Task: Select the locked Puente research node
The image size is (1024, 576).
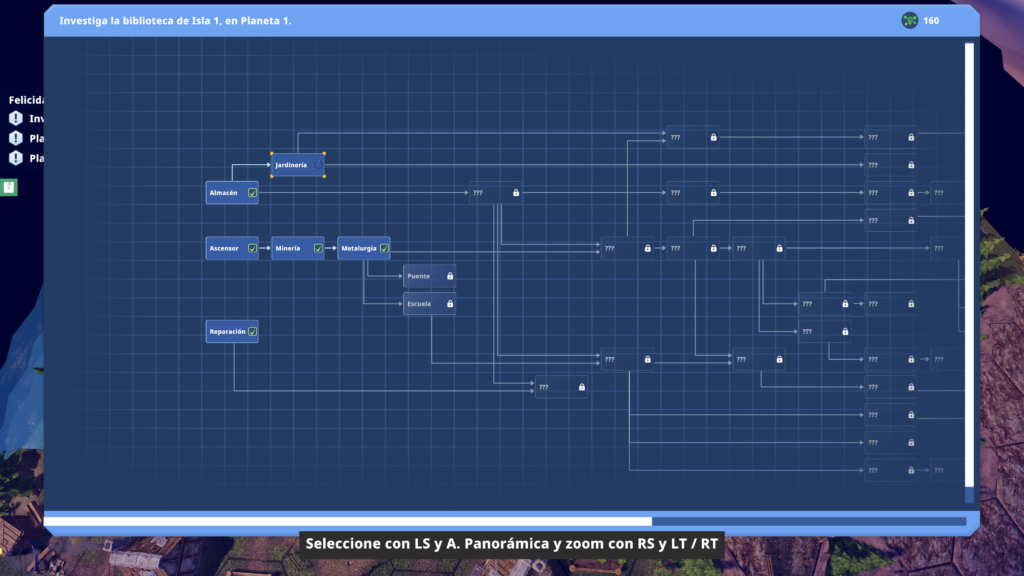Action: (x=422, y=276)
